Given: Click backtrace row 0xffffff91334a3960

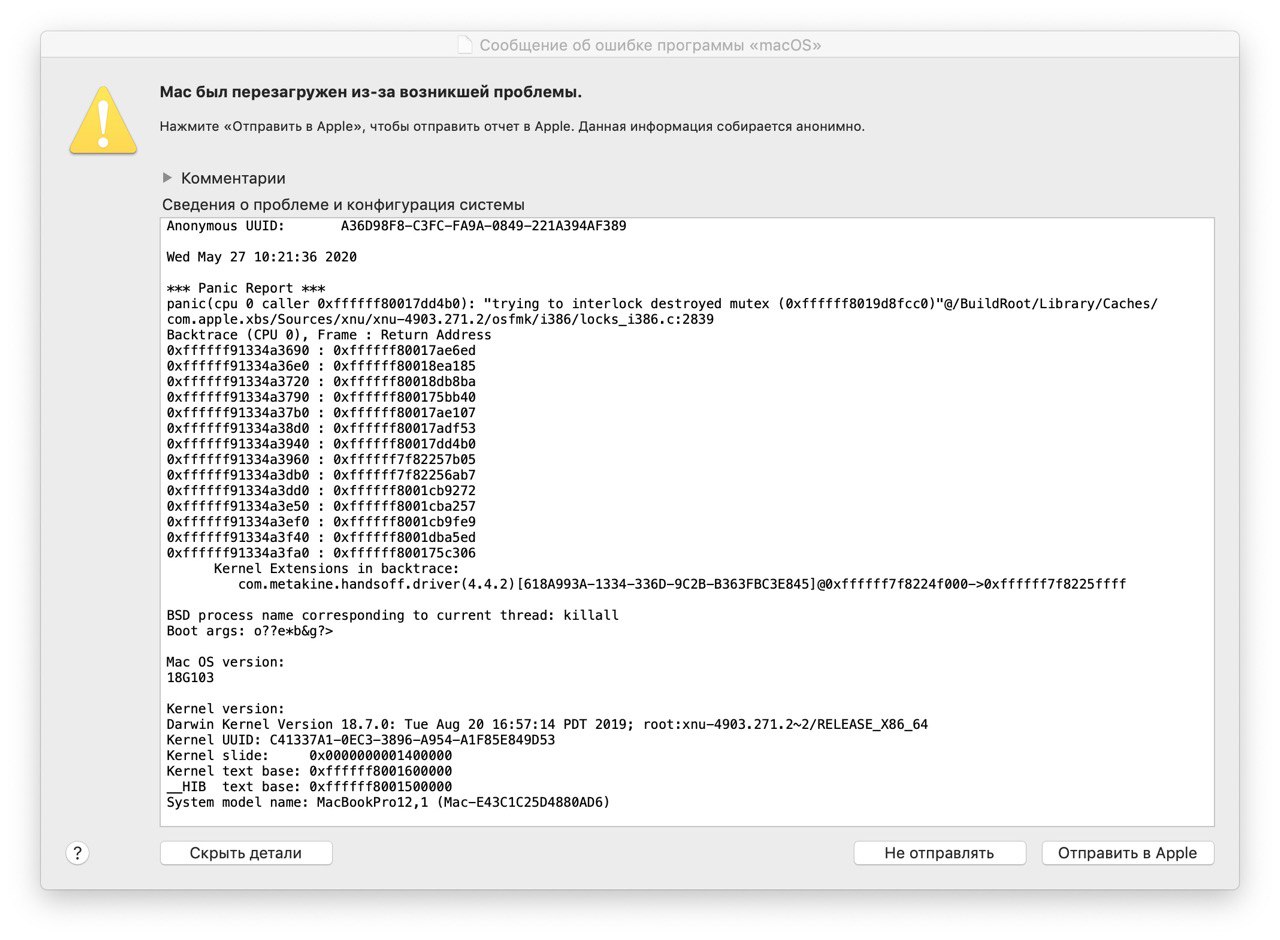Looking at the screenshot, I should click(321, 459).
